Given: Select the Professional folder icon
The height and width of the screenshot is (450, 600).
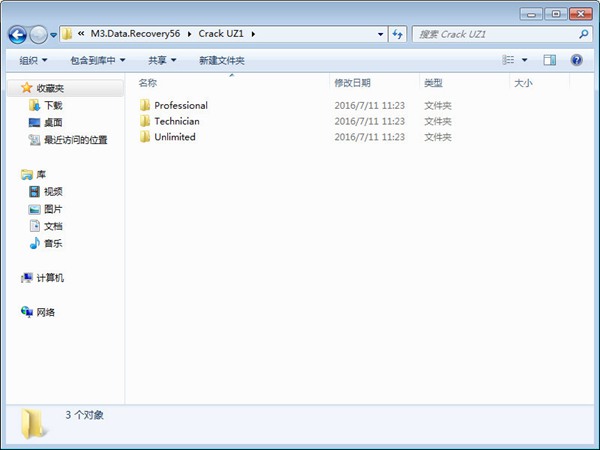Looking at the screenshot, I should (145, 105).
